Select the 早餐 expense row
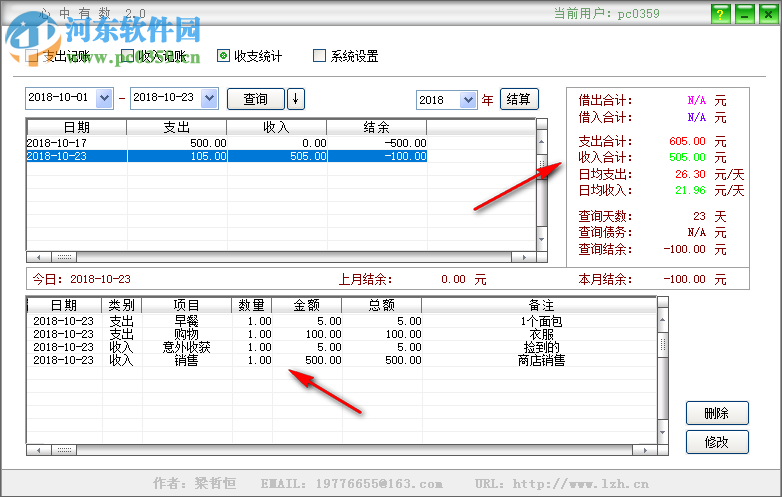This screenshot has width=782, height=497. (x=342, y=321)
